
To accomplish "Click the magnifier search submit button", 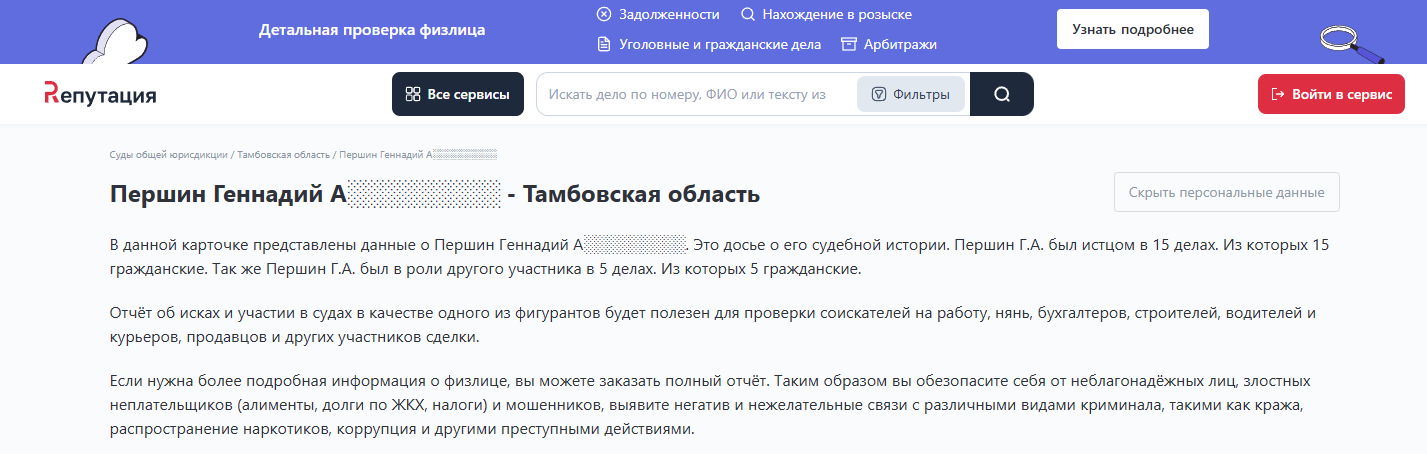I will click(1002, 94).
